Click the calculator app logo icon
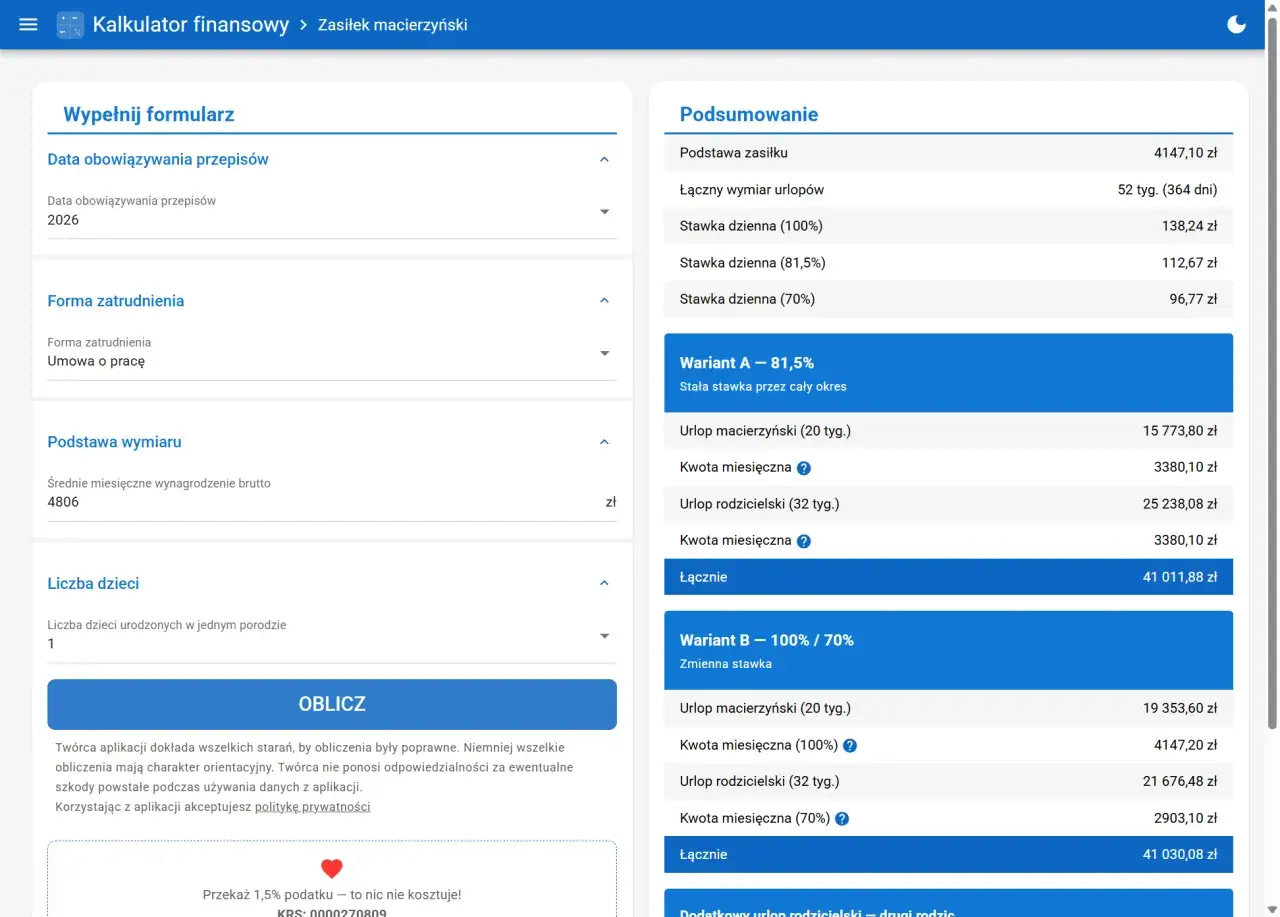The width and height of the screenshot is (1280, 917). (x=69, y=24)
